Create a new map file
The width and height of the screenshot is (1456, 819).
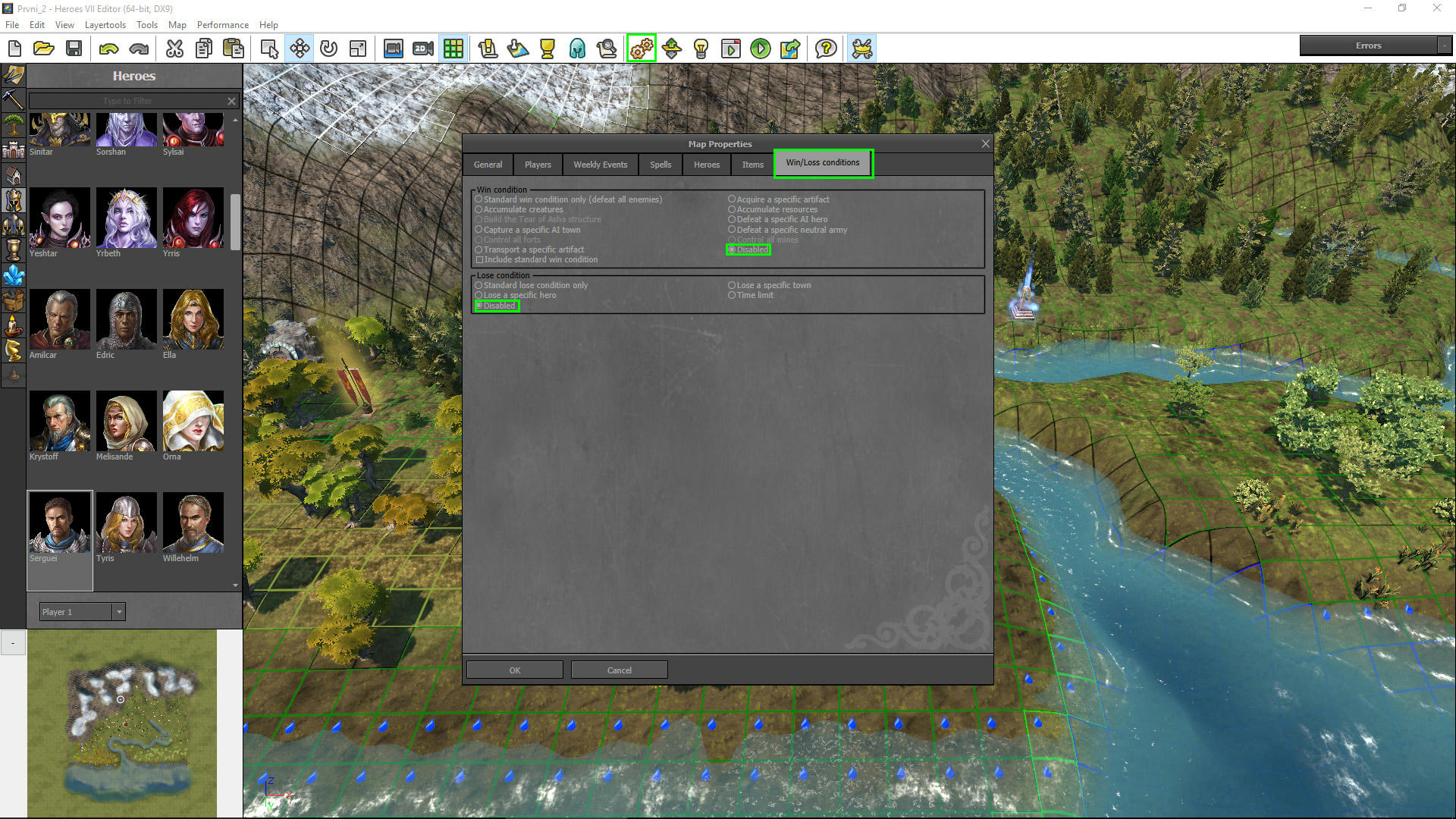pyautogui.click(x=14, y=49)
